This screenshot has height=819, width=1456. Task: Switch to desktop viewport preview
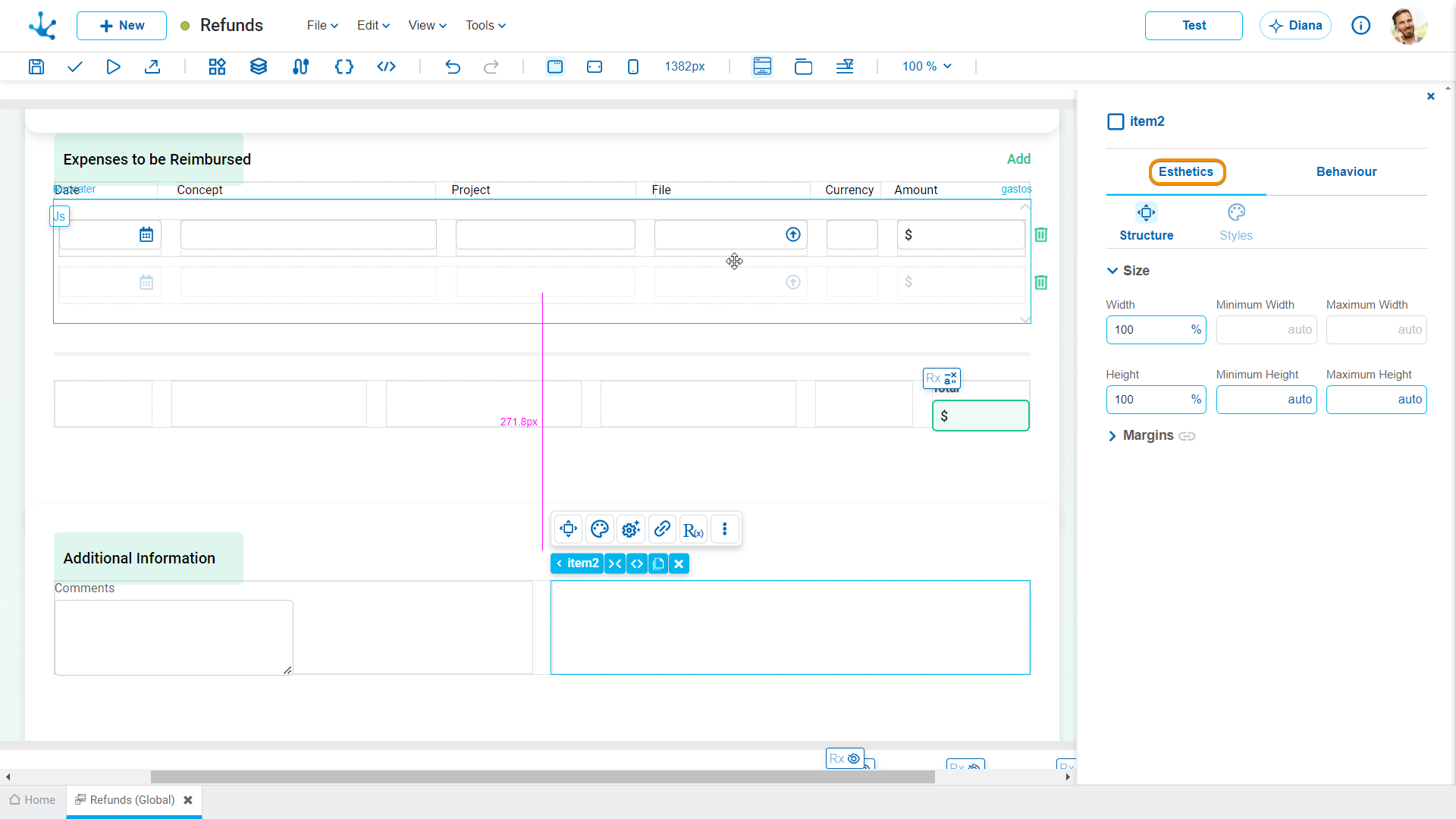click(555, 67)
